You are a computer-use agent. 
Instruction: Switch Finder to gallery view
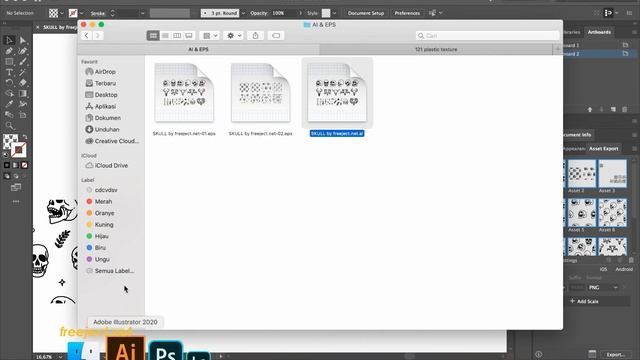point(189,36)
